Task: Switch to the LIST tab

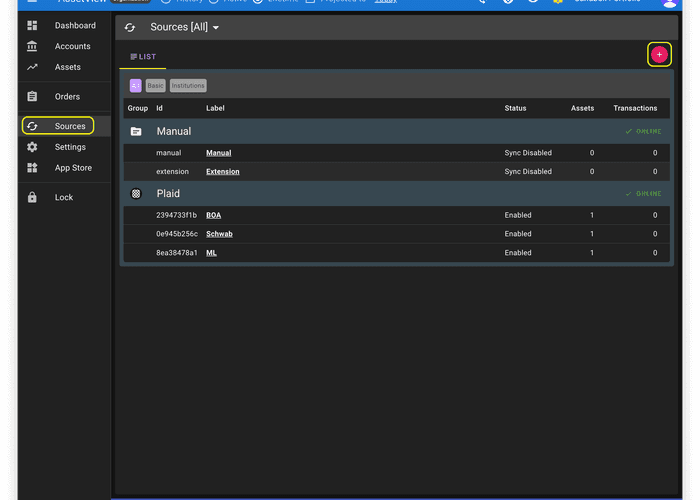Action: 143,57
